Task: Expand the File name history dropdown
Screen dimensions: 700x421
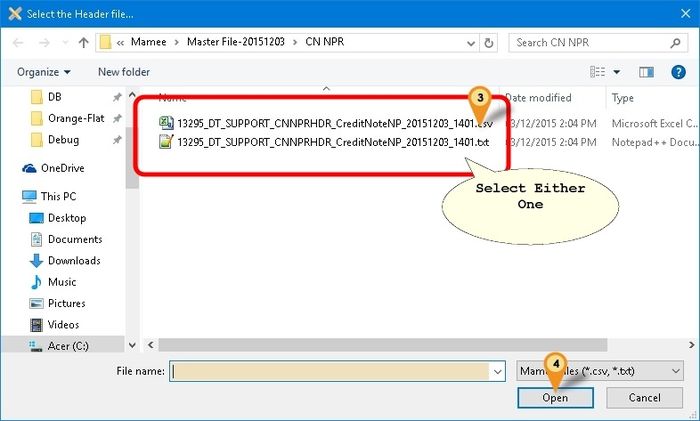Action: coord(496,371)
